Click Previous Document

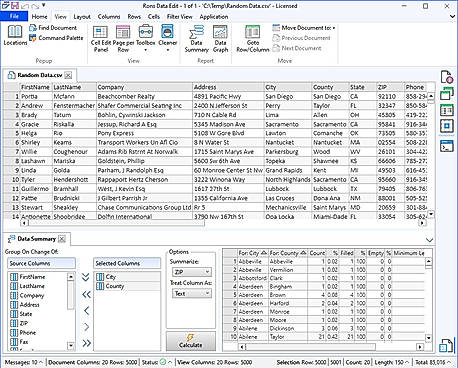point(302,38)
